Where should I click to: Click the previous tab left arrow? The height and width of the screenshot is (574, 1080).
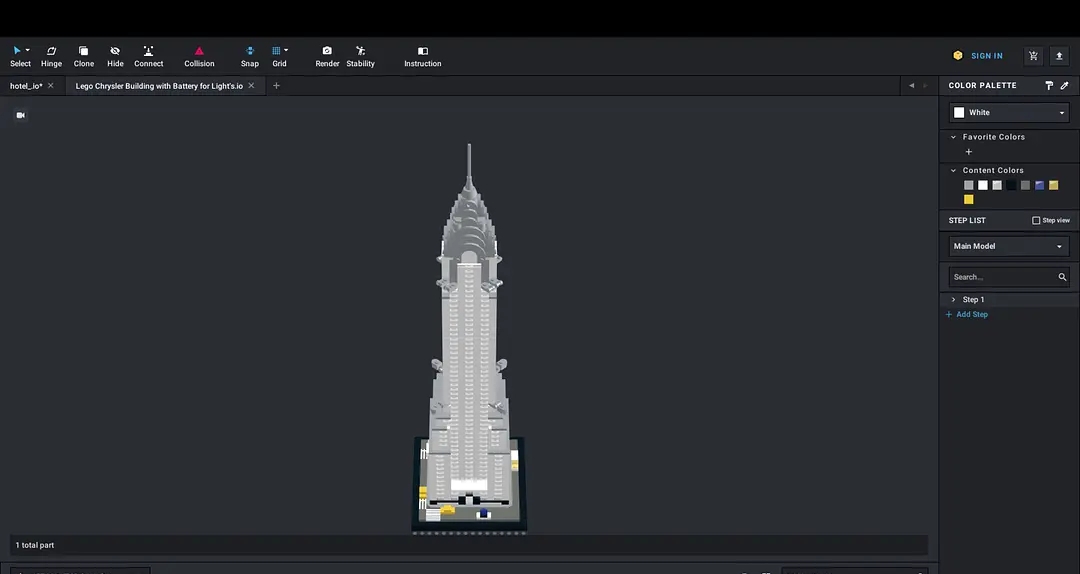pos(911,85)
